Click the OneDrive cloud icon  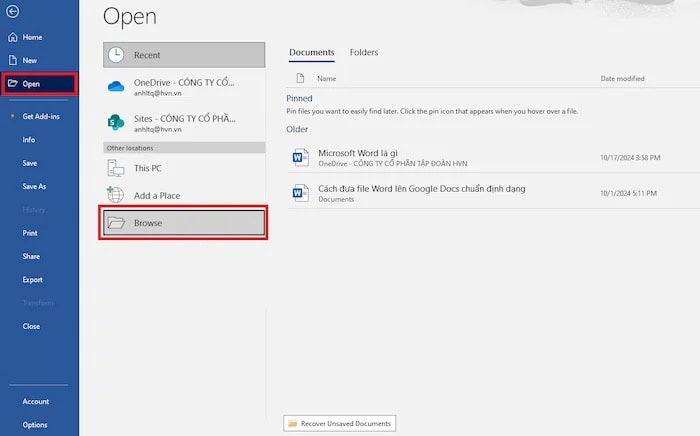tap(116, 86)
